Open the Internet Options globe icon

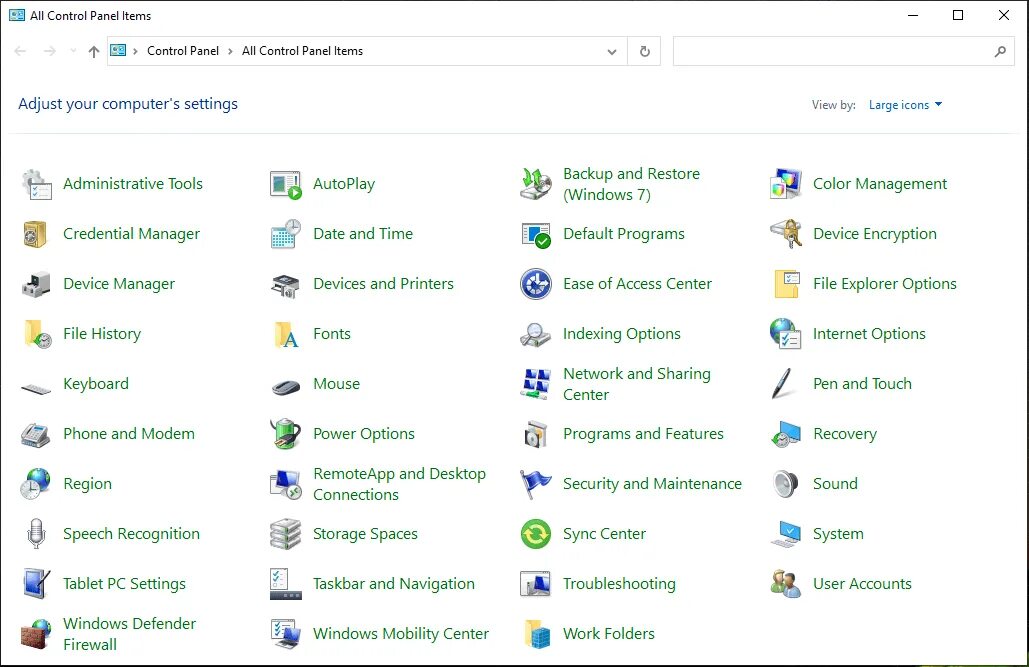click(x=786, y=334)
